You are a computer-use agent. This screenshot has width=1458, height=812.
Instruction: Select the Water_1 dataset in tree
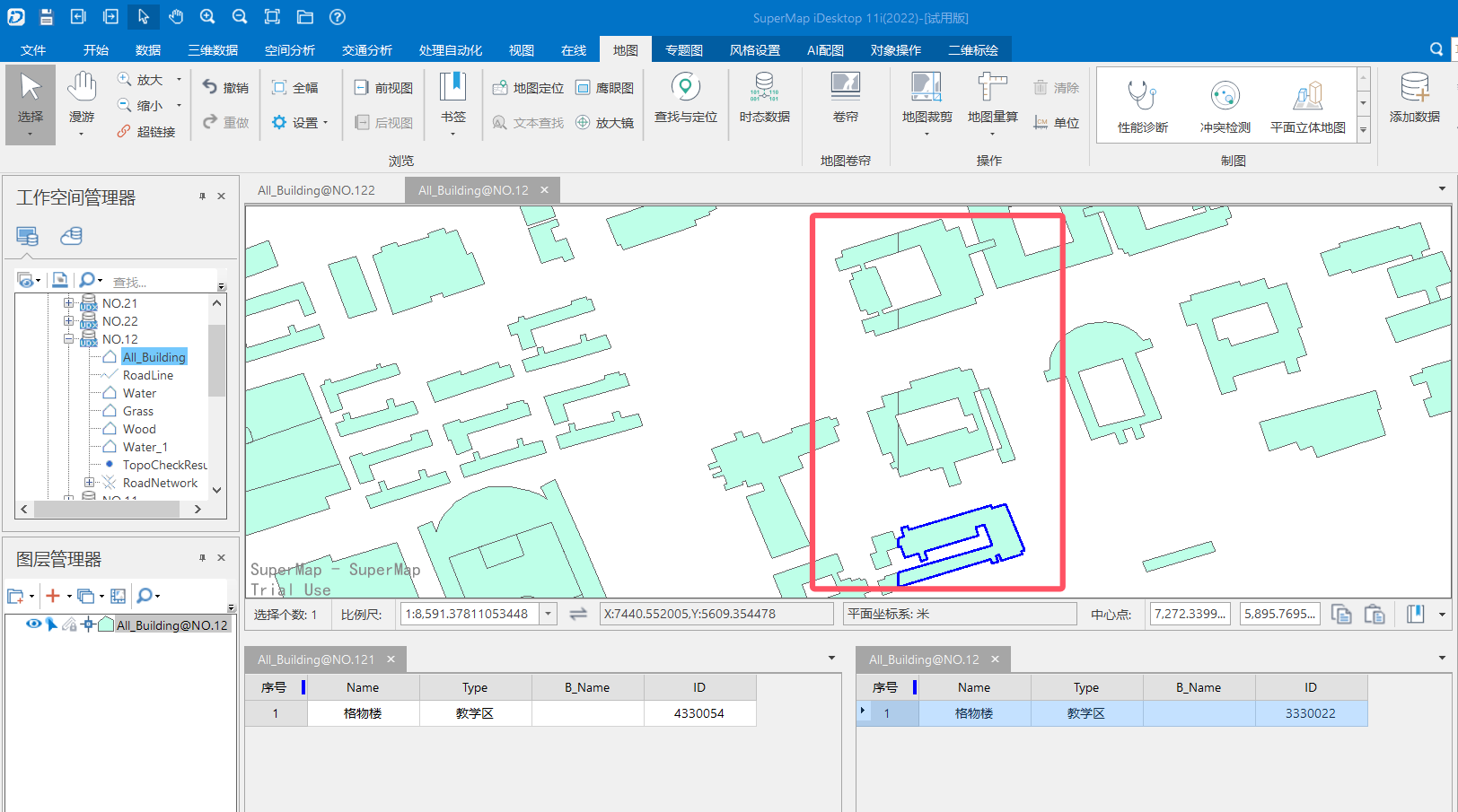click(x=145, y=447)
